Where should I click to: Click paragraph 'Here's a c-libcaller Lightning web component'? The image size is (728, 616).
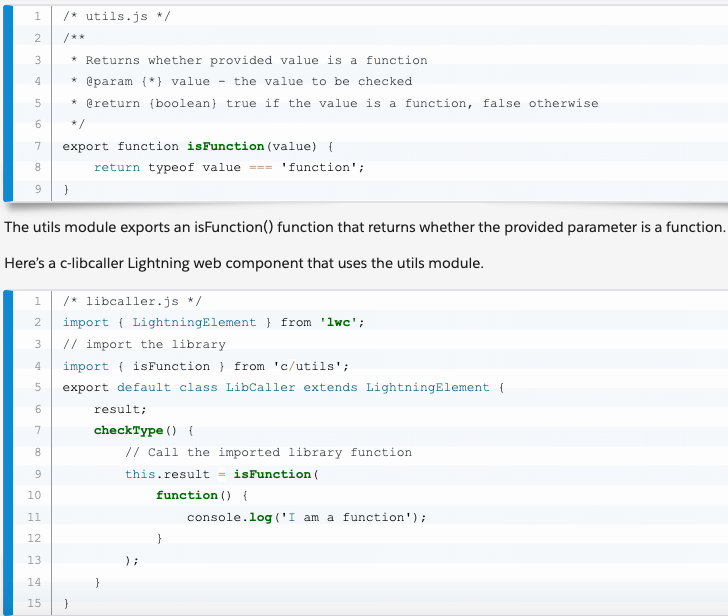(x=244, y=263)
